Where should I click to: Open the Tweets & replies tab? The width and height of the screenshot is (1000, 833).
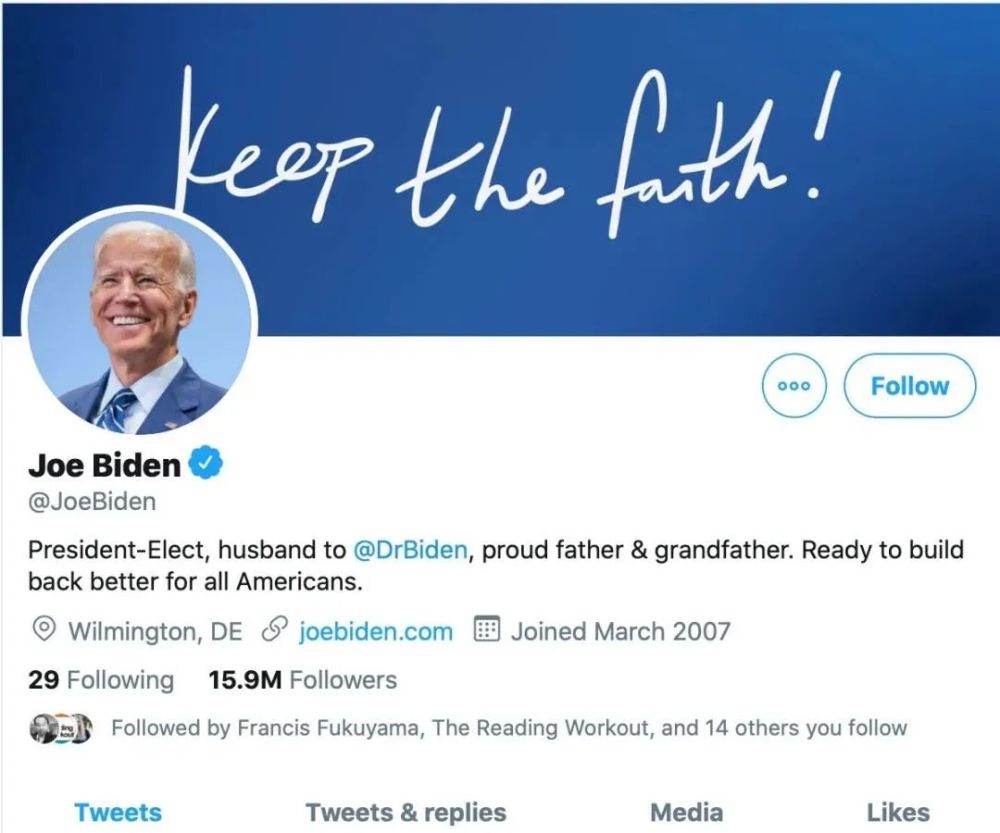click(x=406, y=812)
